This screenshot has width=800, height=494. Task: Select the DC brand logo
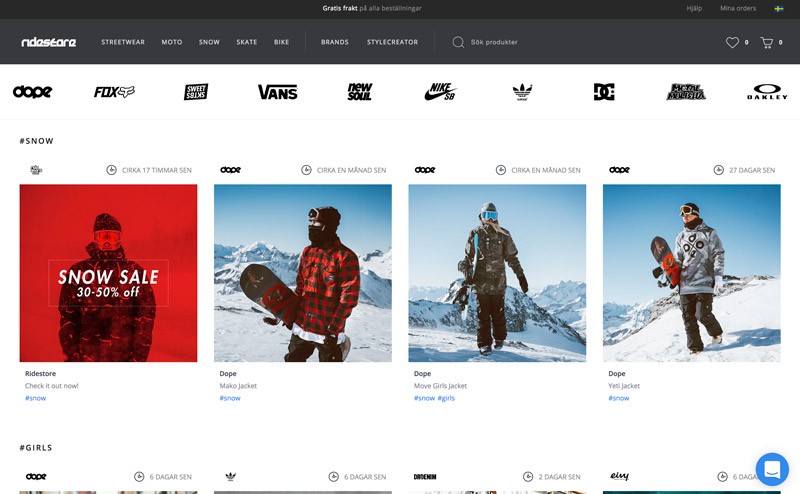(604, 92)
